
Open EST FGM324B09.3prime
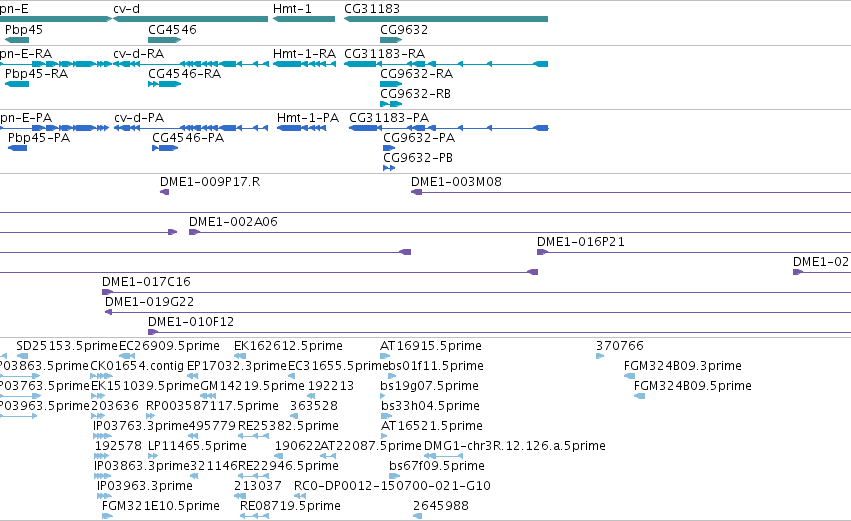click(630, 376)
